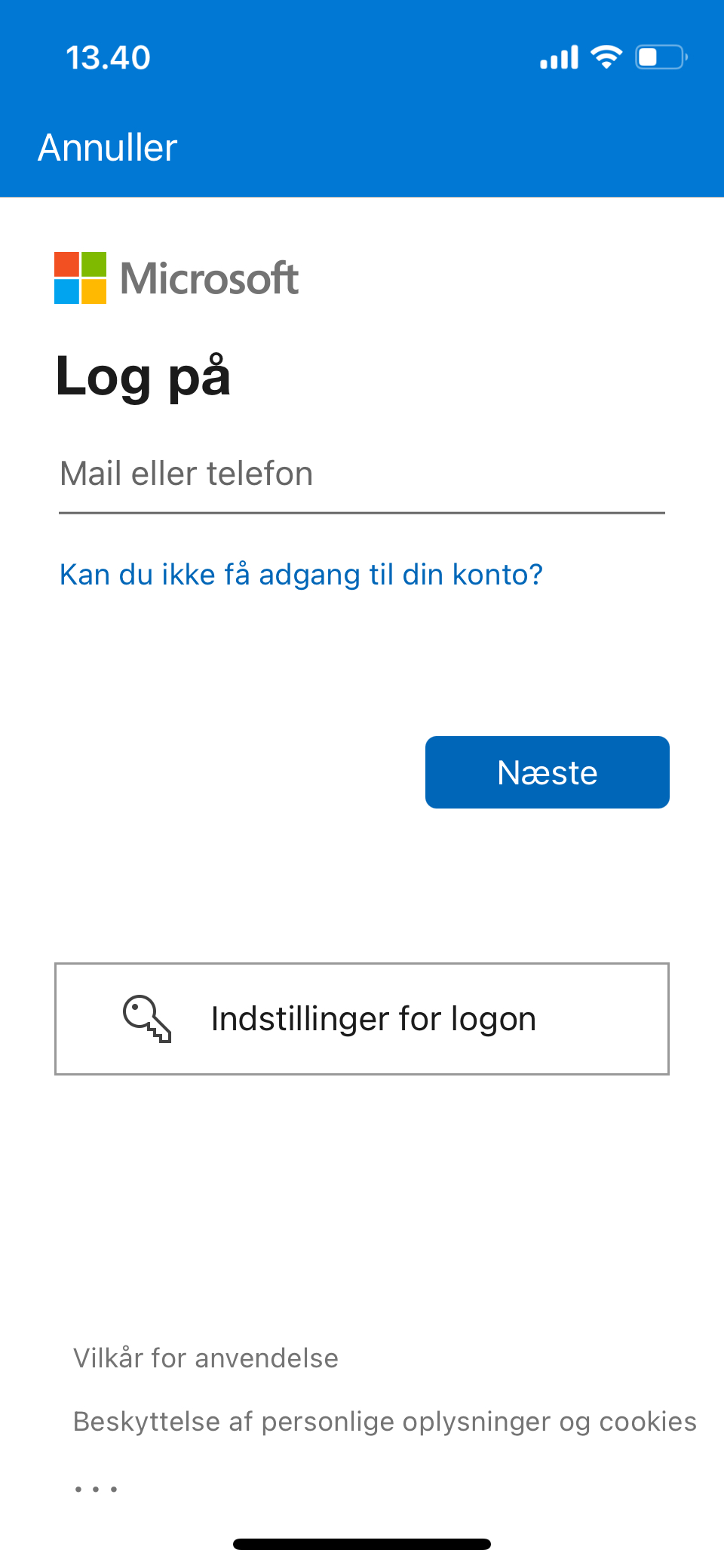Image resolution: width=724 pixels, height=1568 pixels.
Task: Open Vilkår for anvendelse link
Action: point(206,1358)
